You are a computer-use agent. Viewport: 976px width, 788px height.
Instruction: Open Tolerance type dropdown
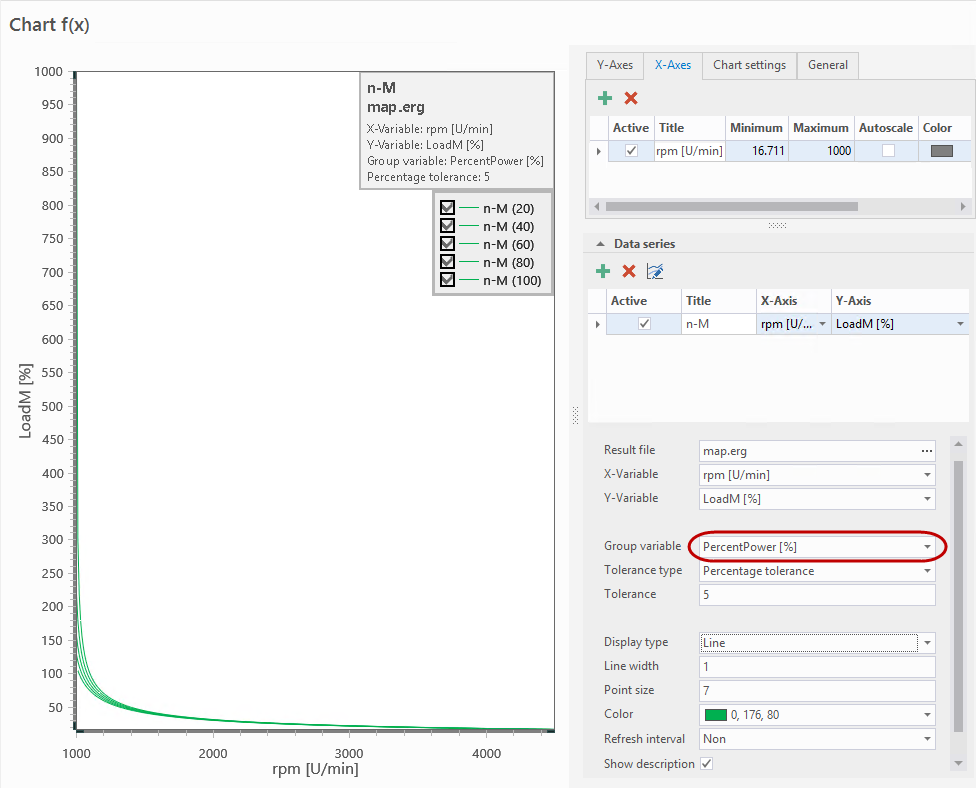pos(927,571)
